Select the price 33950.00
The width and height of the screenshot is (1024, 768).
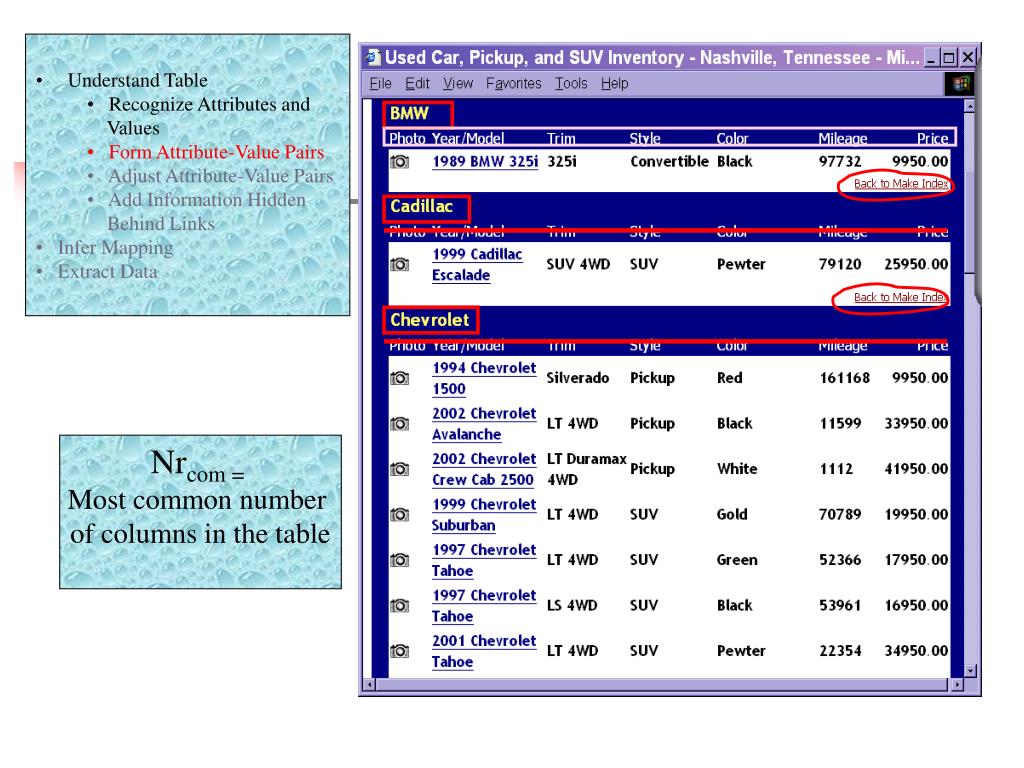916,424
